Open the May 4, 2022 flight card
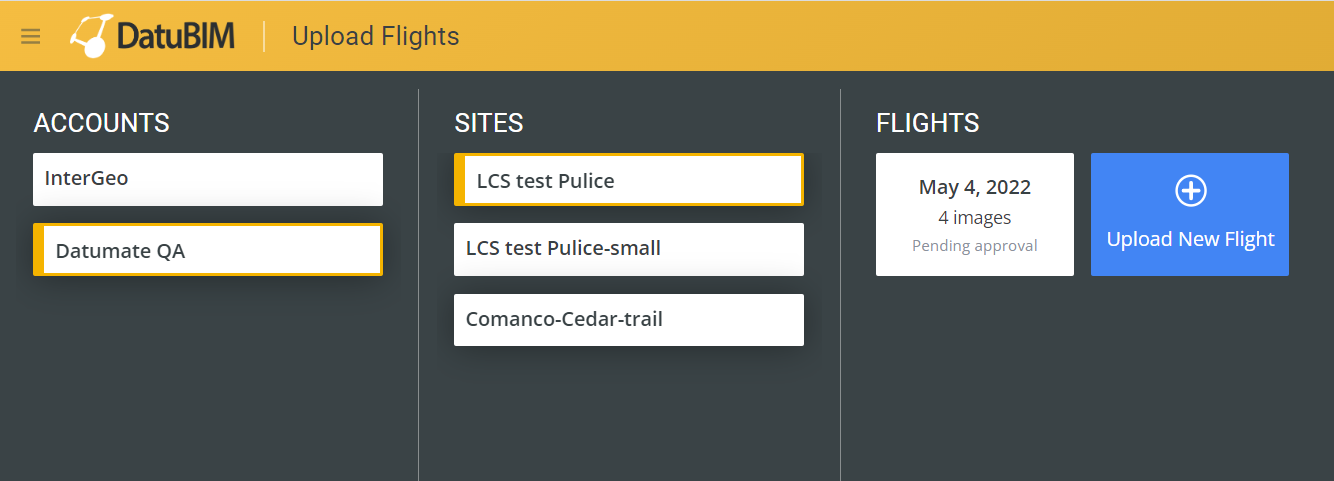 [x=975, y=214]
